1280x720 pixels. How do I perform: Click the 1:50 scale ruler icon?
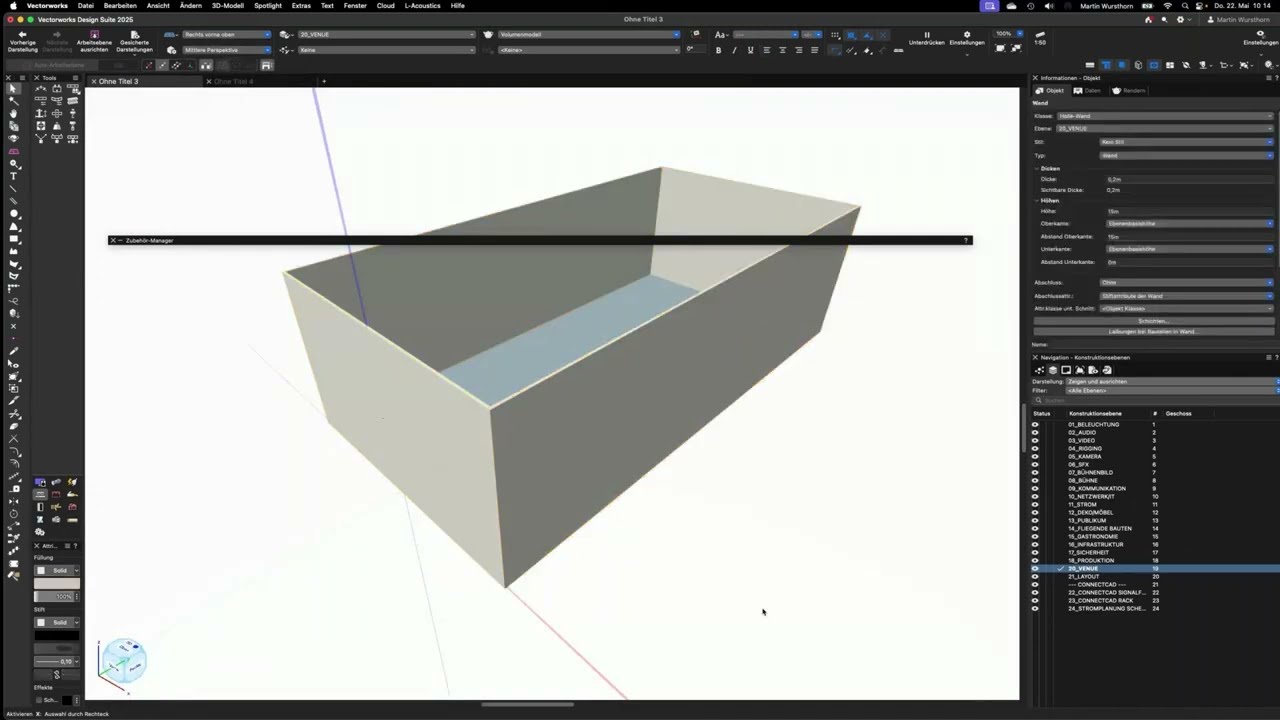1040,34
